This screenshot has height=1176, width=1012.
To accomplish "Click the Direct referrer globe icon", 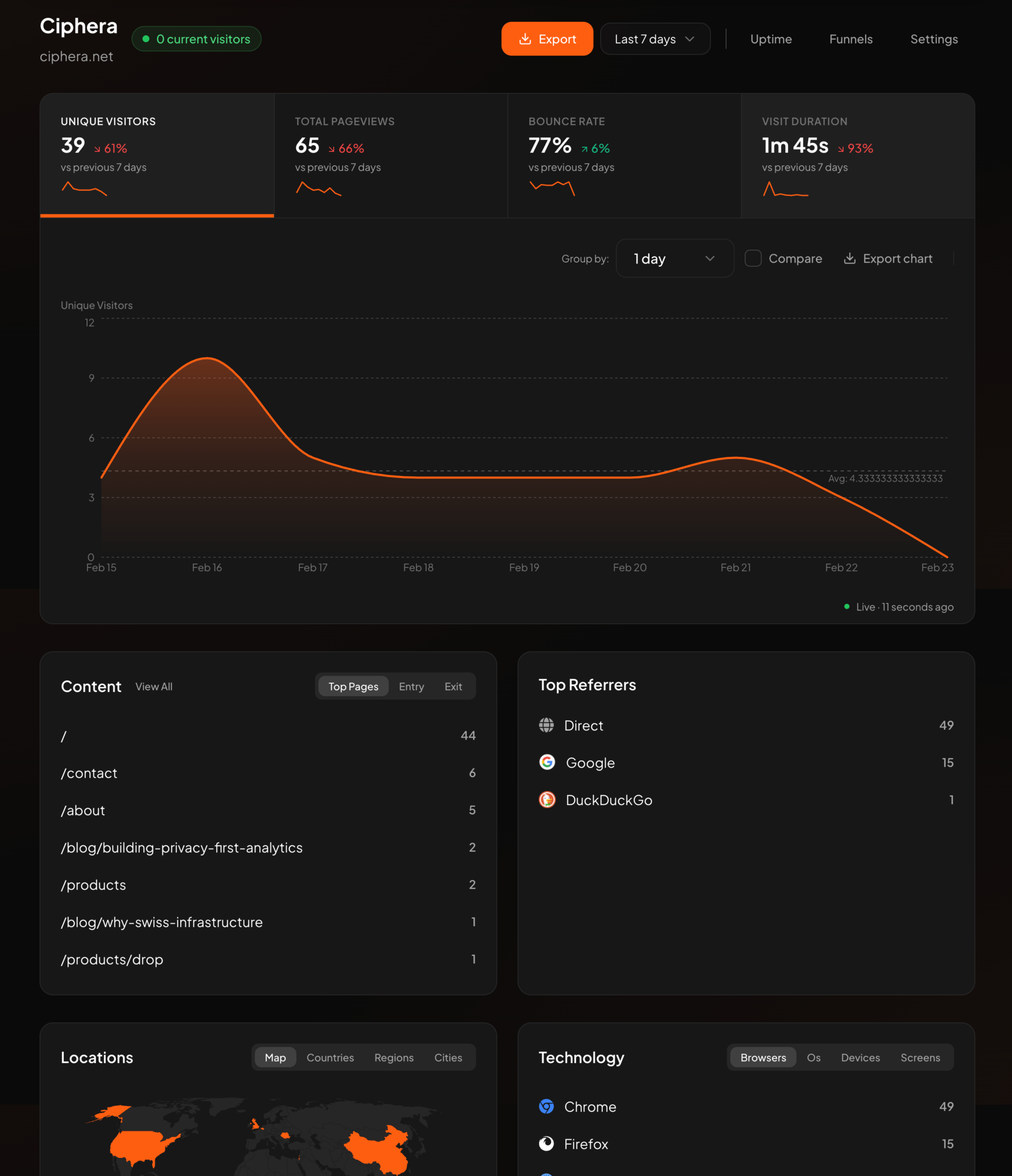I will 546,725.
